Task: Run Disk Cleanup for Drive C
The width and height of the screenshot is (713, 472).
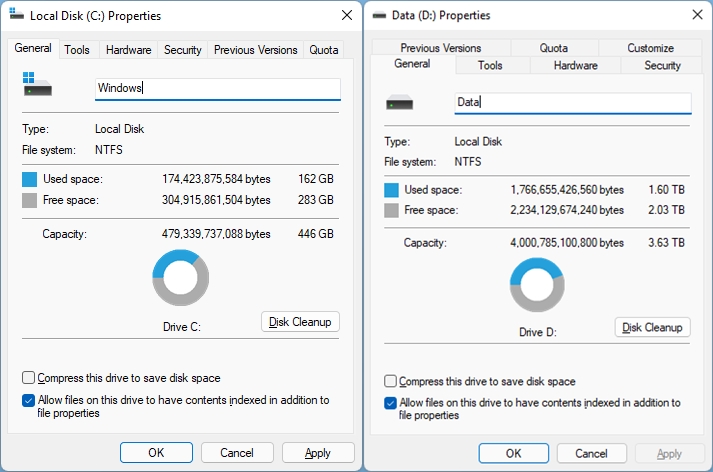Action: click(300, 322)
